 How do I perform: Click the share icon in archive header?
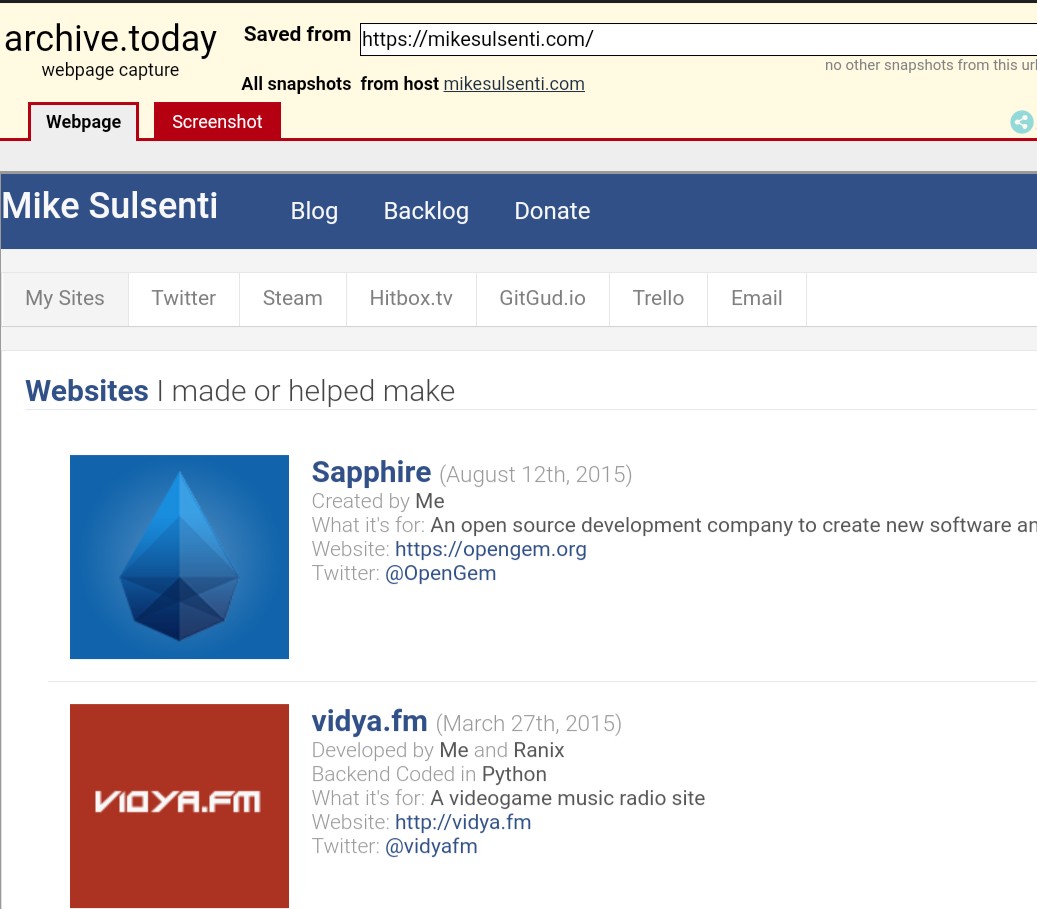(1022, 122)
